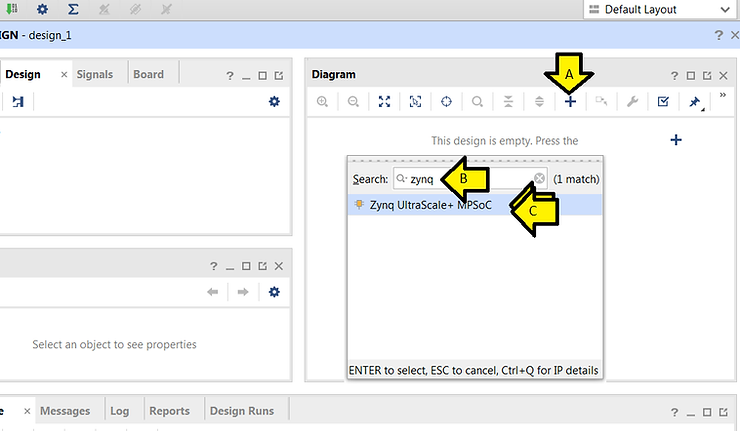740x431 pixels.
Task: Click the Regenerate Layout target icon
Action: coord(446,102)
